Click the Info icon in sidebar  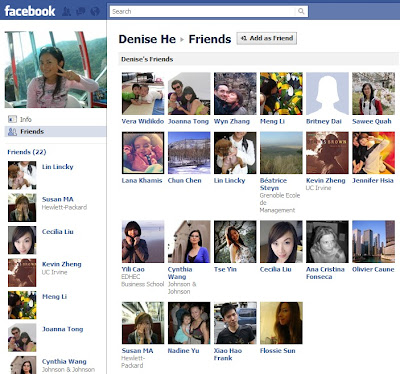coord(12,119)
